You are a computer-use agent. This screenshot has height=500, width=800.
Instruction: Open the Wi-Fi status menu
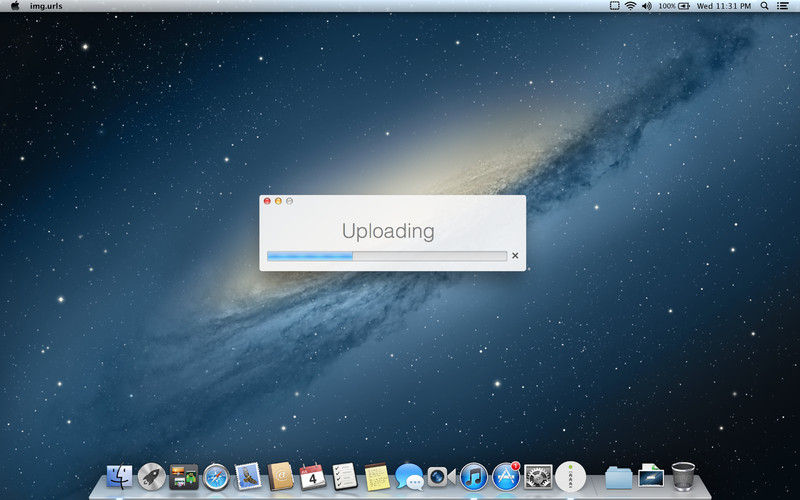[x=631, y=6]
